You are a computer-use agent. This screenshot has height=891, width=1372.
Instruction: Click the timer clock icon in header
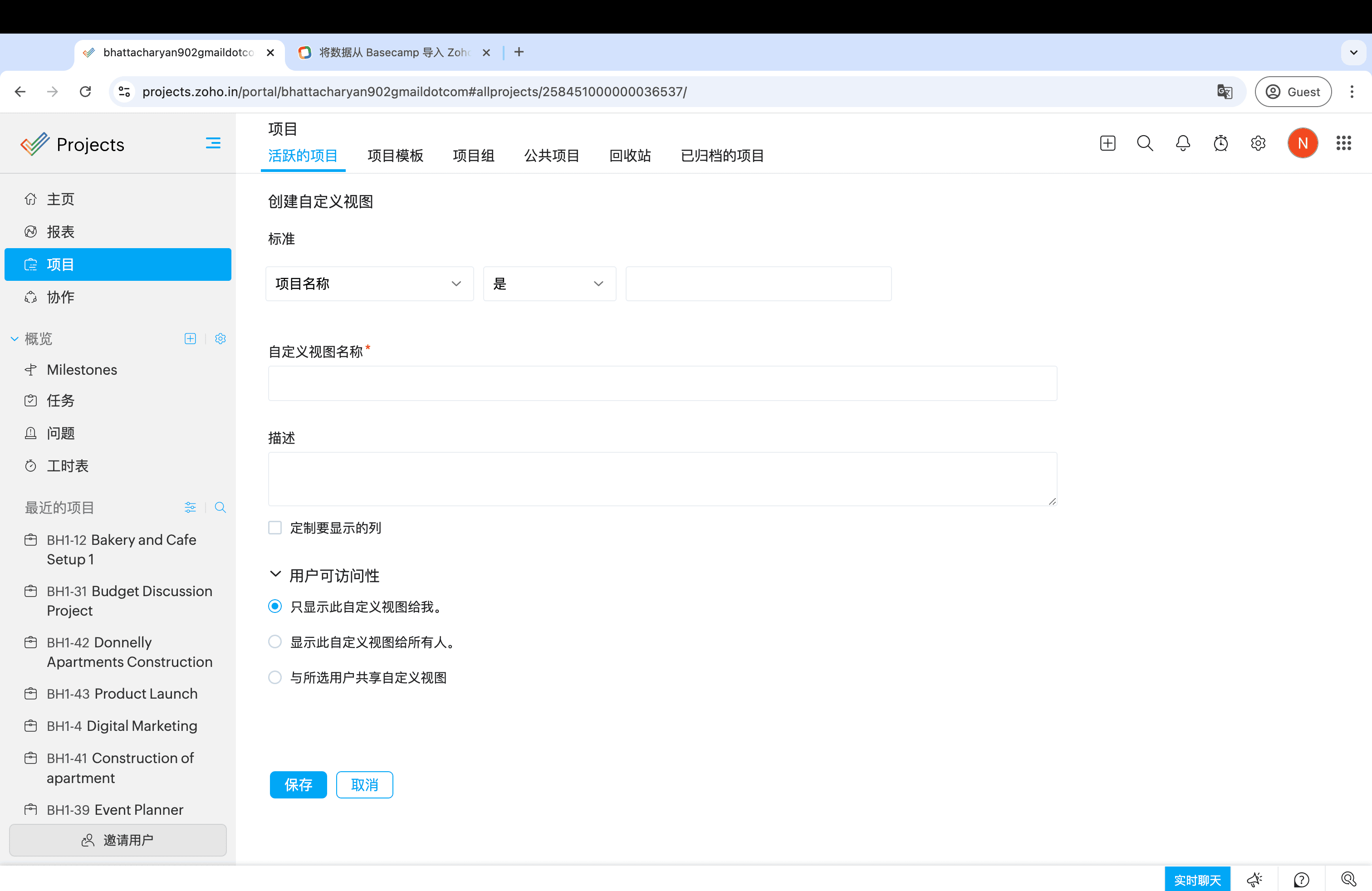click(x=1220, y=143)
